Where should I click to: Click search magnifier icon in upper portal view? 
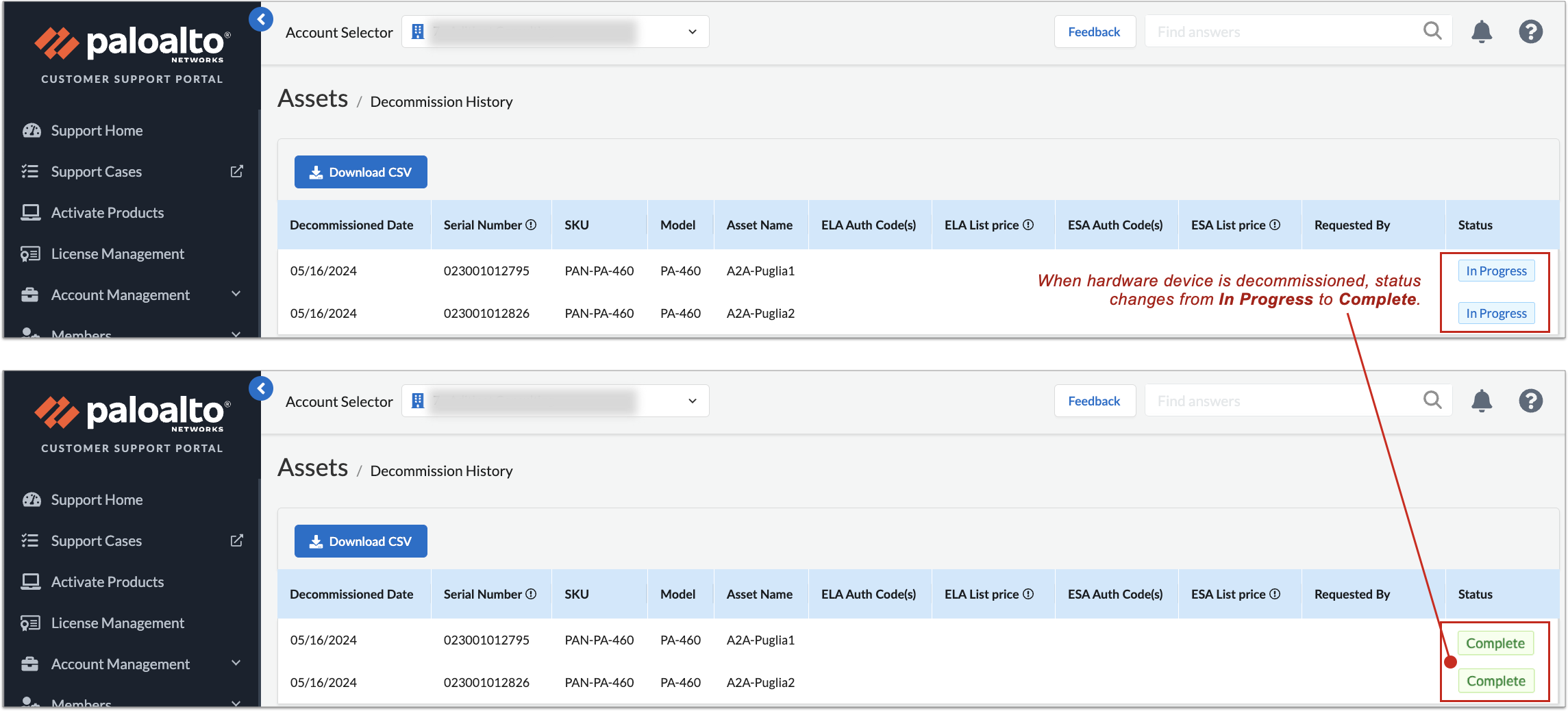point(1432,31)
